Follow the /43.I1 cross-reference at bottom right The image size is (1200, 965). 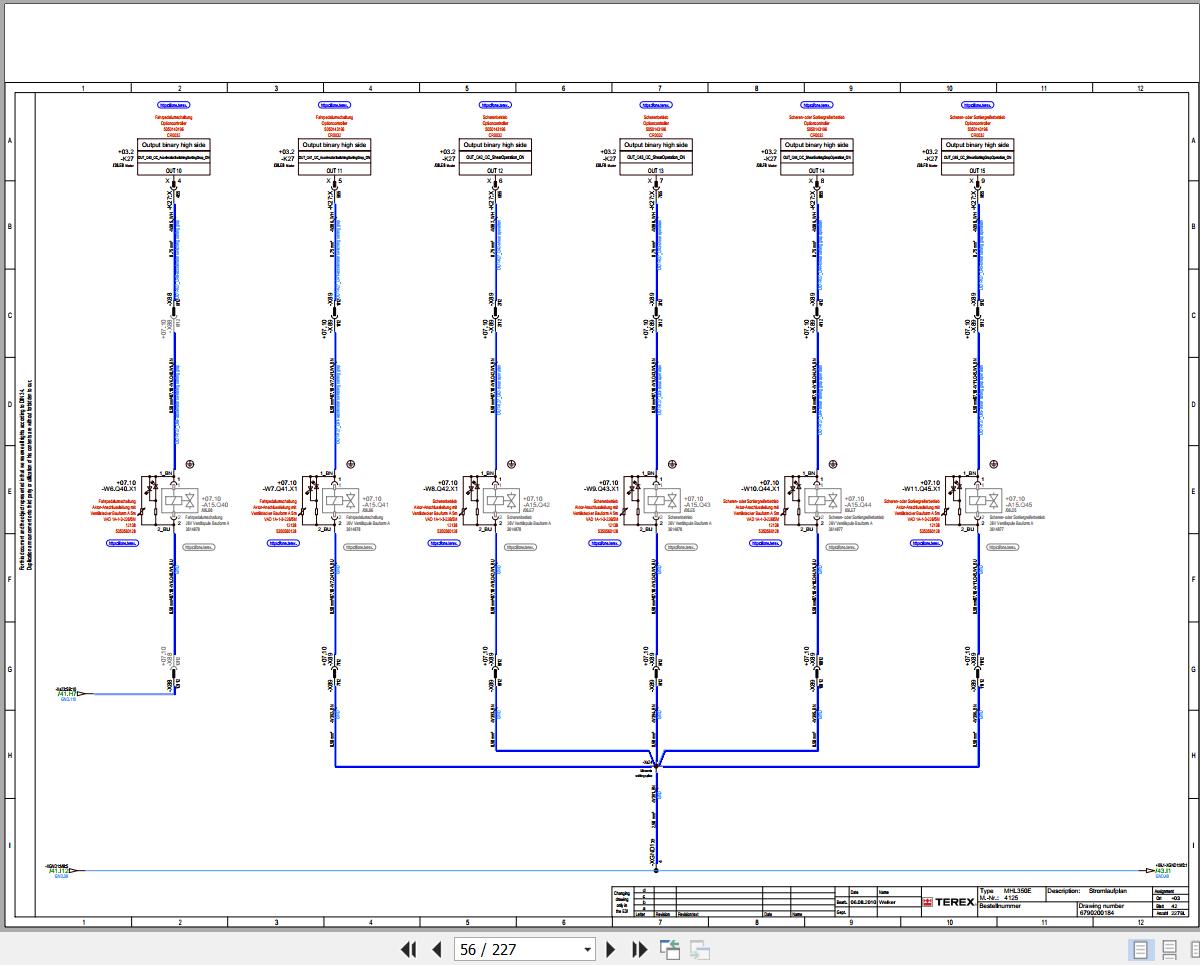(1163, 870)
